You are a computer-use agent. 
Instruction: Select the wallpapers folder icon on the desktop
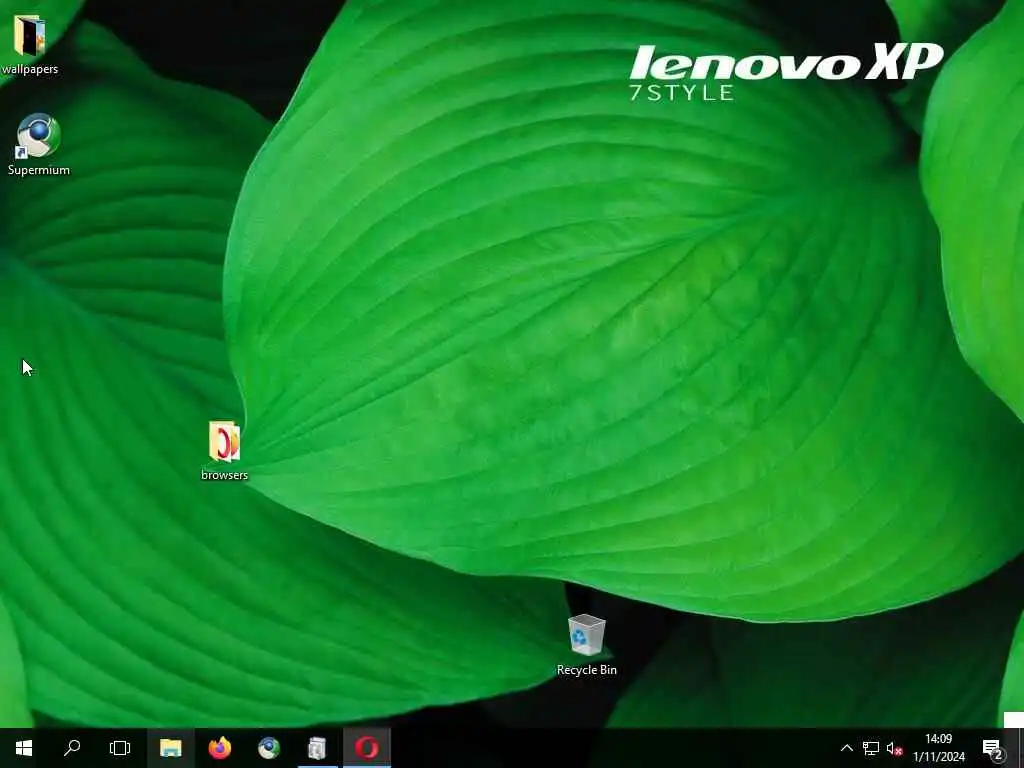coord(29,36)
